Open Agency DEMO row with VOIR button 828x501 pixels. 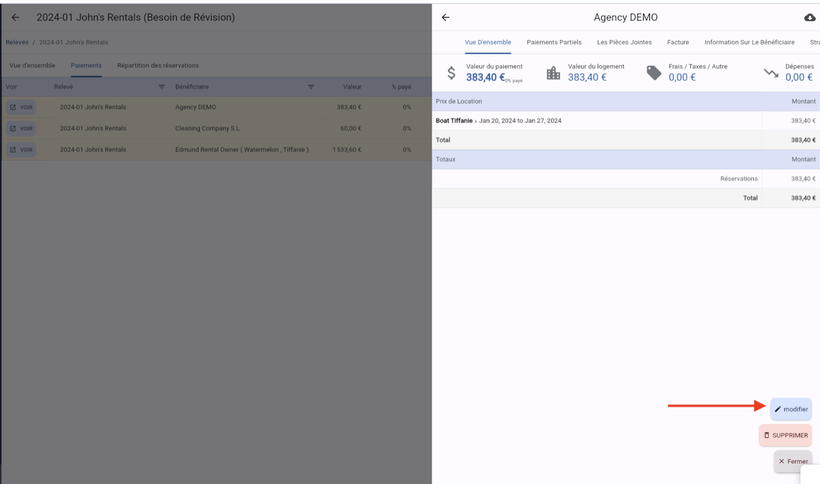[x=21, y=107]
